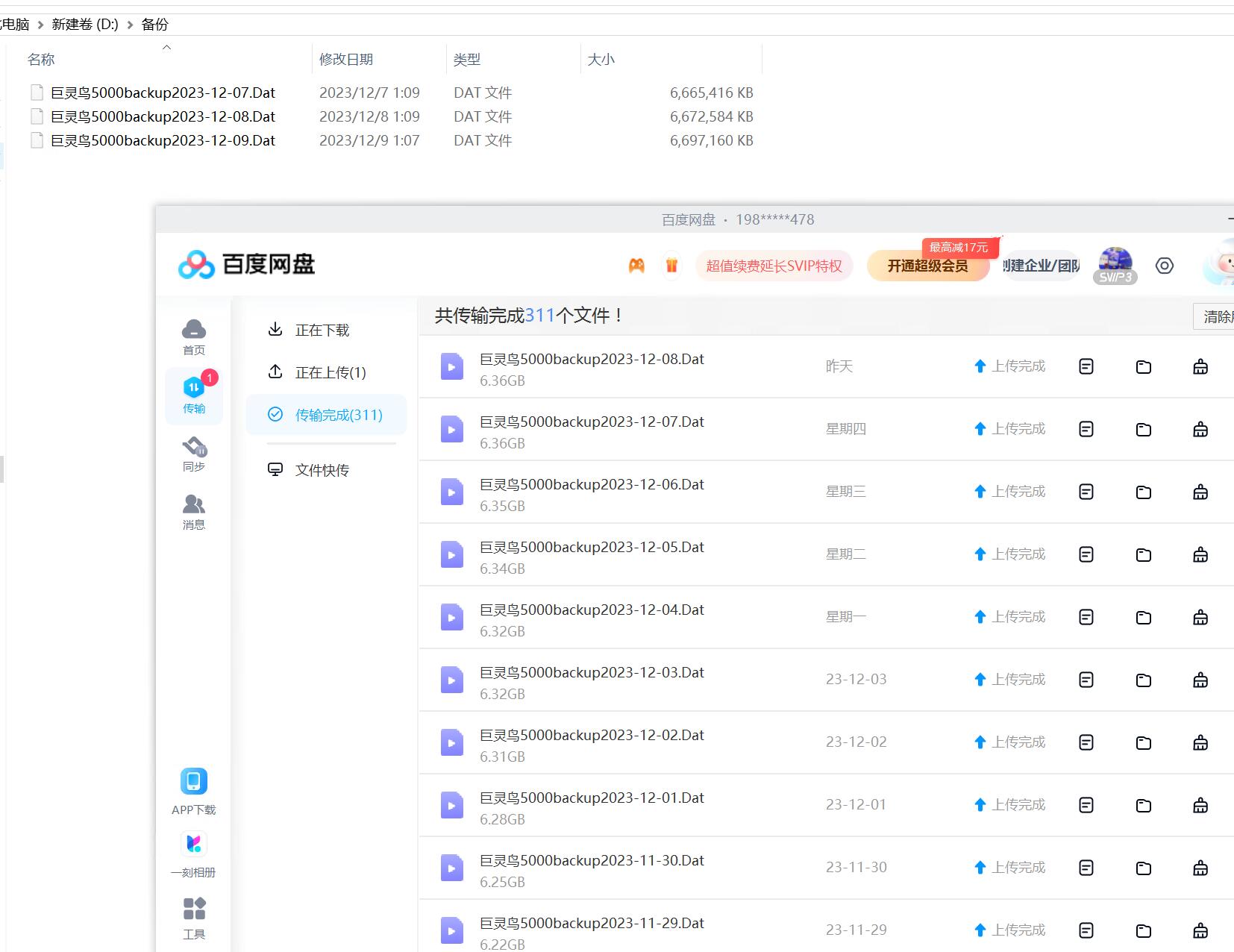The height and width of the screenshot is (952, 1234).
Task: Open the hexagon settings icon in header
Action: [1164, 266]
